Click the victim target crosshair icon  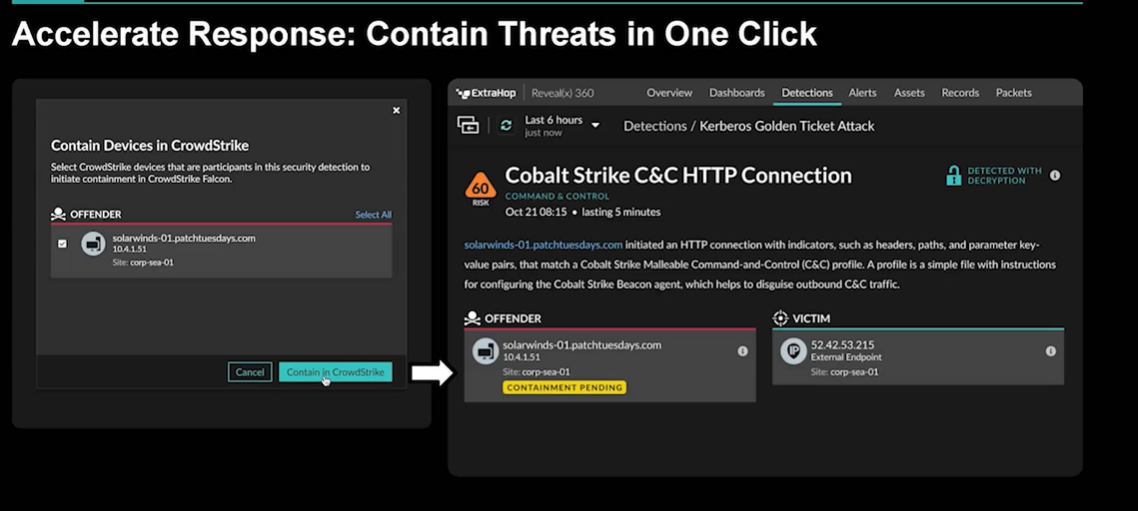780,318
